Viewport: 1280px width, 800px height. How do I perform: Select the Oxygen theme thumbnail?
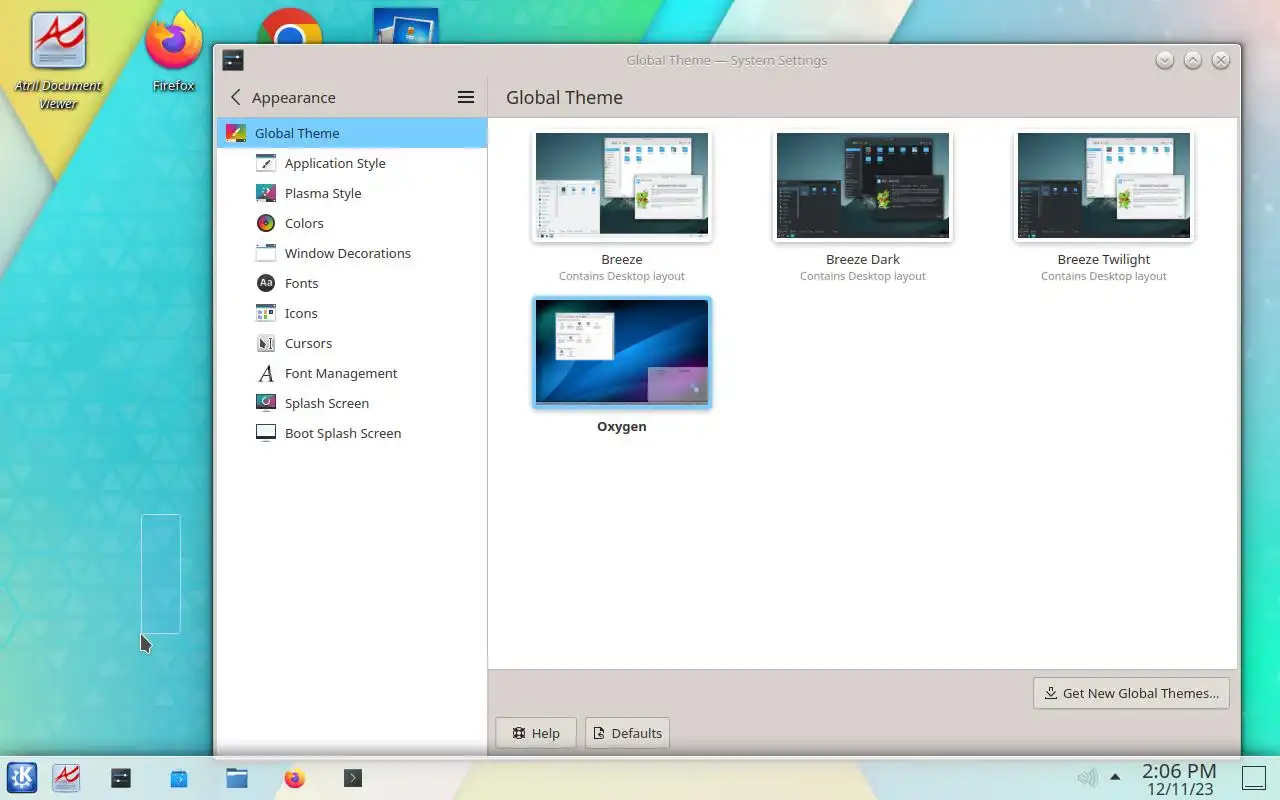622,352
